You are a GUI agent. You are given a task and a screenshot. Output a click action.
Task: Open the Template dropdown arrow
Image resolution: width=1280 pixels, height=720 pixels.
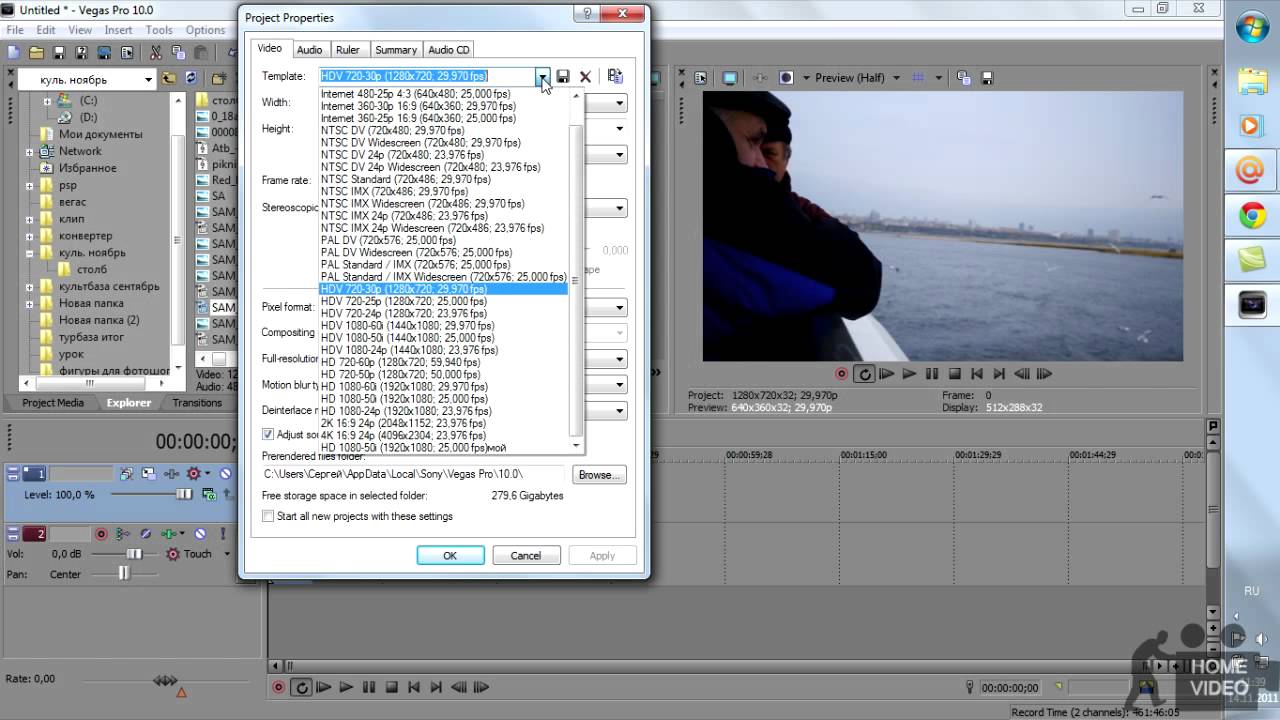pyautogui.click(x=542, y=76)
